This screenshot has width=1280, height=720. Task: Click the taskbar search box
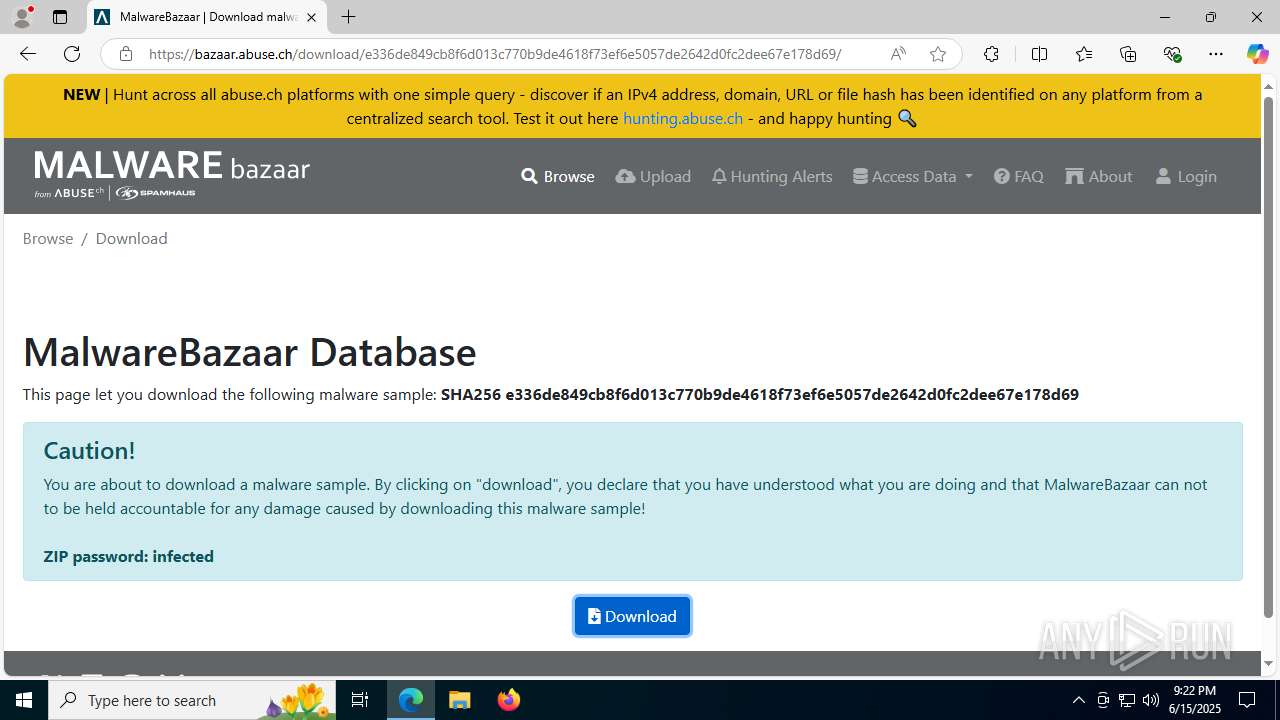click(x=192, y=700)
